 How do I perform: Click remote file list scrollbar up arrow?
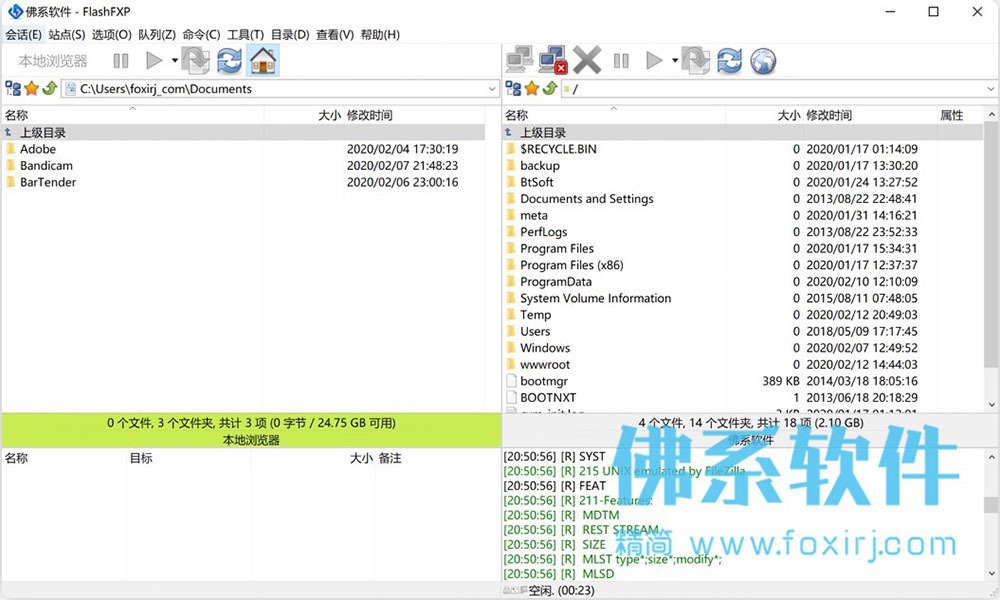[x=991, y=115]
